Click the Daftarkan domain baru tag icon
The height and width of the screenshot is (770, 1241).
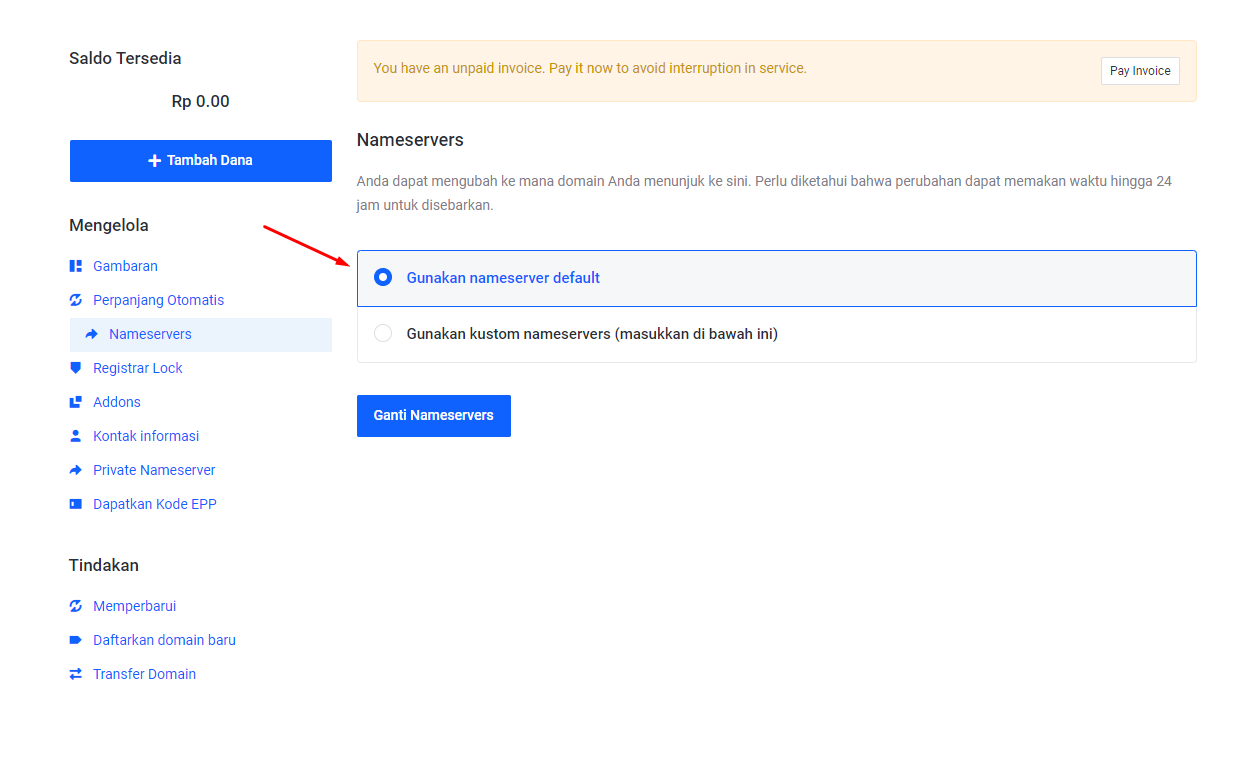coord(76,640)
